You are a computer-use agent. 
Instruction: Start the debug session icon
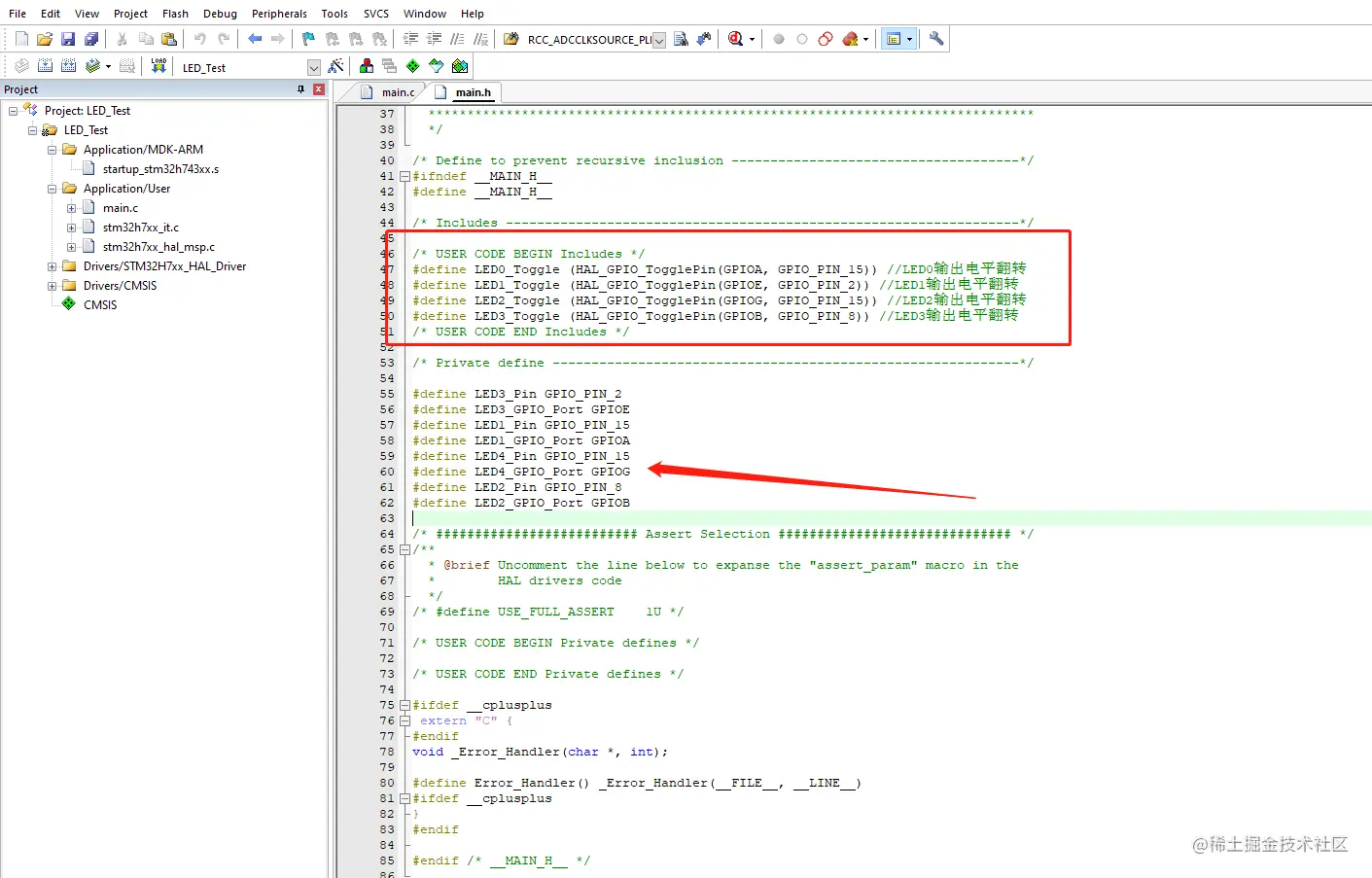[736, 39]
